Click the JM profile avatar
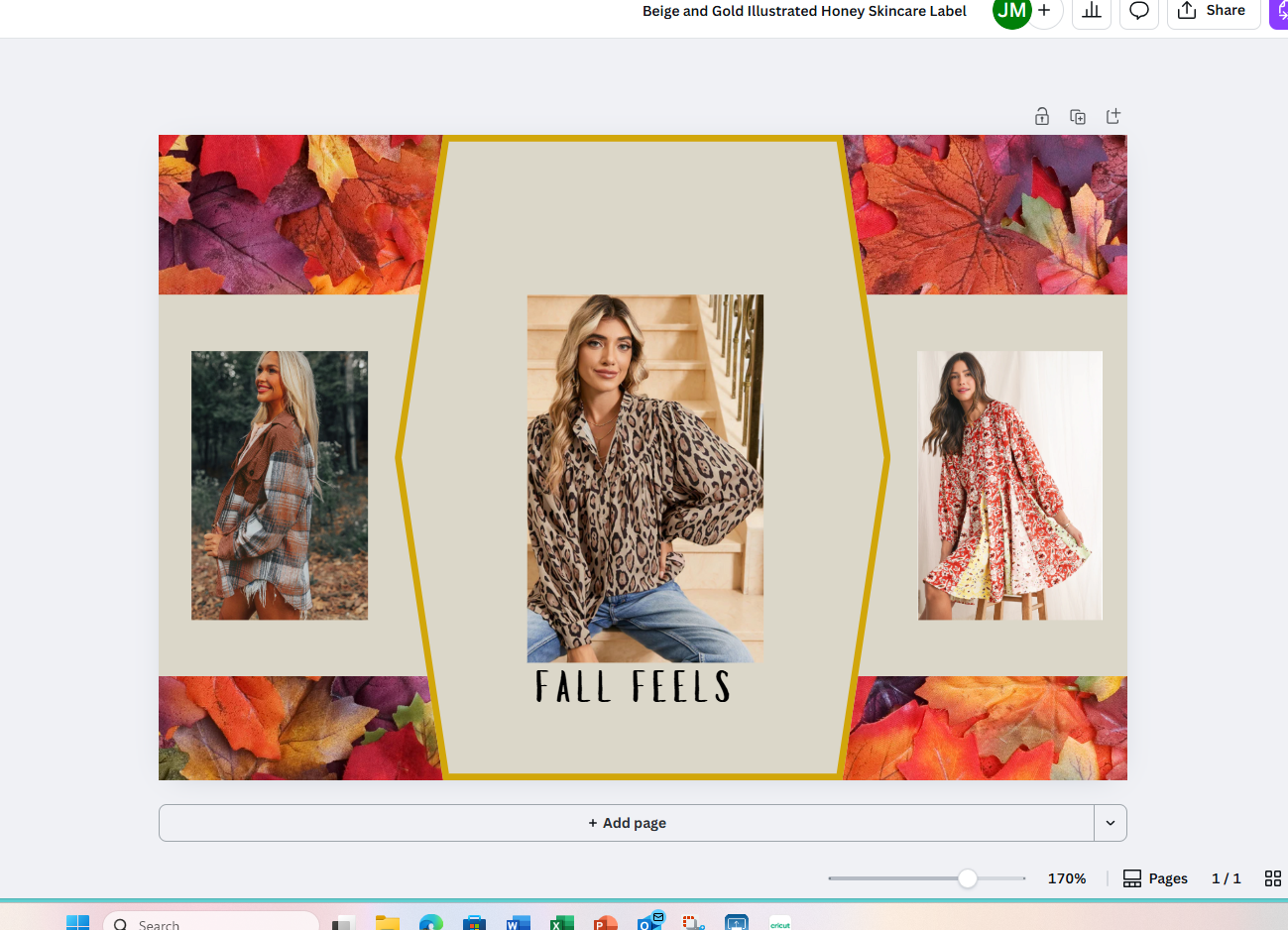1288x930 pixels. 1010,11
